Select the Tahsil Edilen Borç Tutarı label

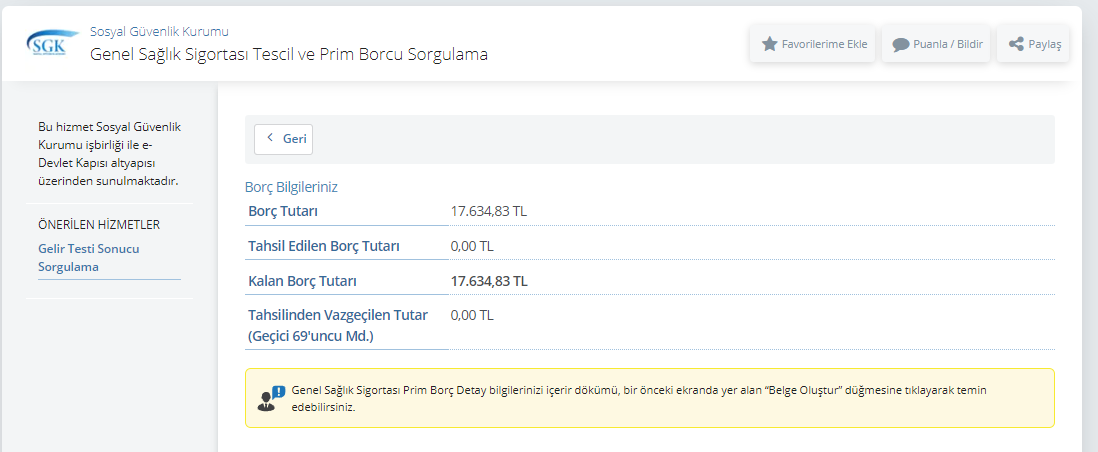coord(324,246)
